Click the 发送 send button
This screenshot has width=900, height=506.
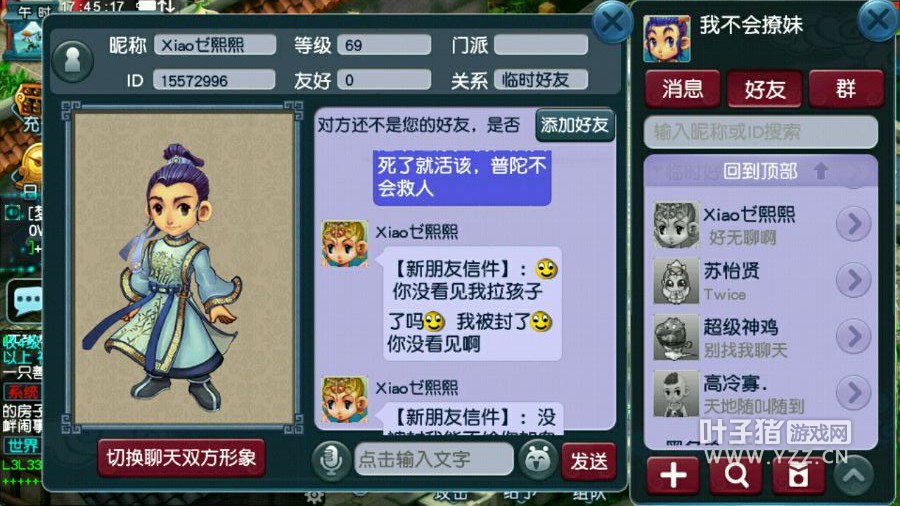[589, 461]
